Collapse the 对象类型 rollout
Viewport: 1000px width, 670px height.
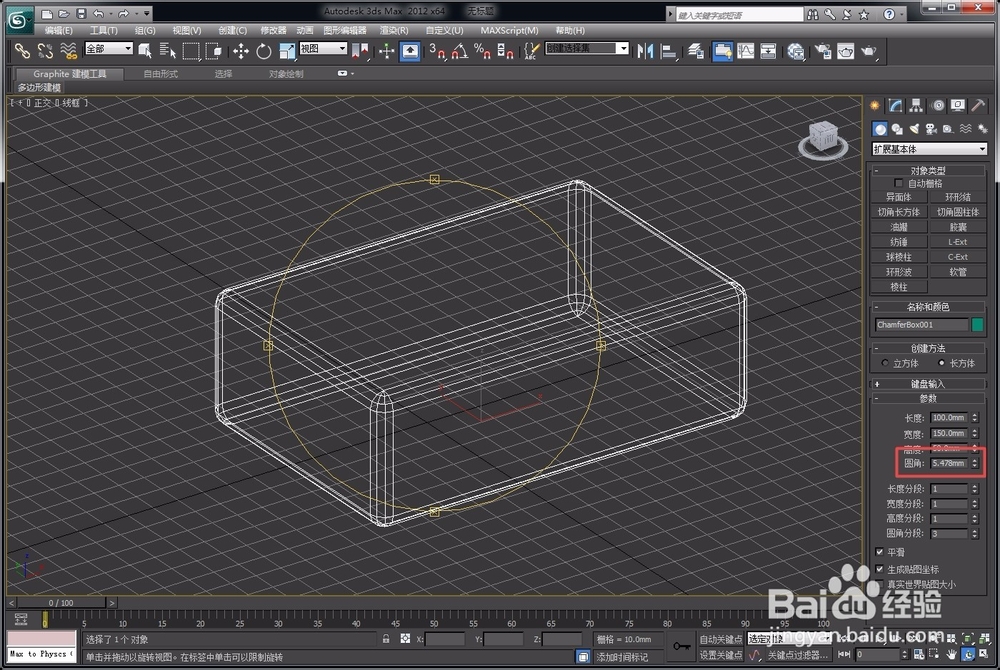click(x=928, y=170)
